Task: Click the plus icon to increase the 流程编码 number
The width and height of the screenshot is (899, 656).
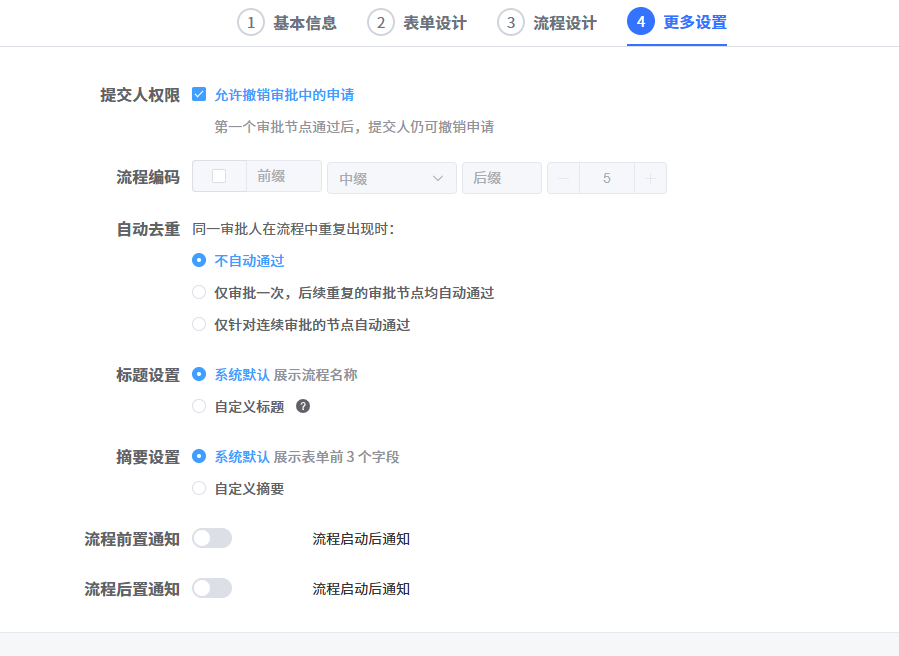Action: [x=648, y=177]
